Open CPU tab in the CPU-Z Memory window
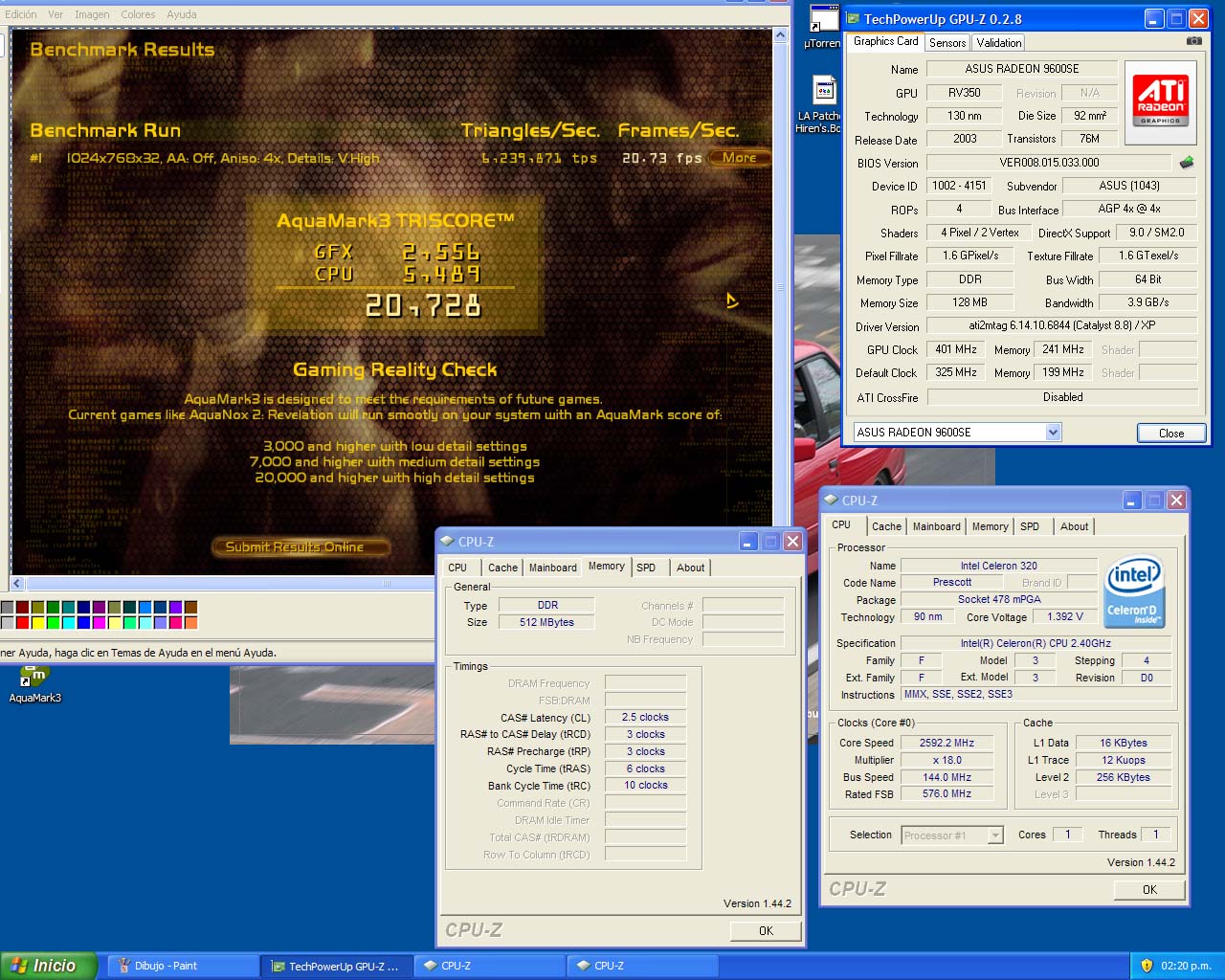1225x980 pixels. click(x=458, y=568)
